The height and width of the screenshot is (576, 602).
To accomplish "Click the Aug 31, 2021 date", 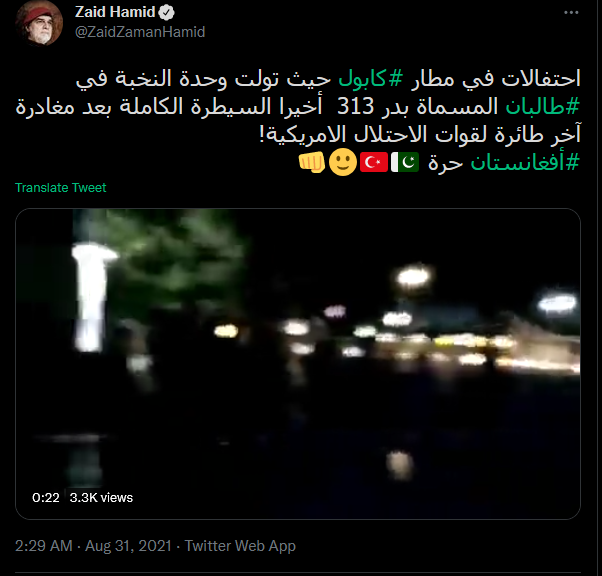I will 128,546.
